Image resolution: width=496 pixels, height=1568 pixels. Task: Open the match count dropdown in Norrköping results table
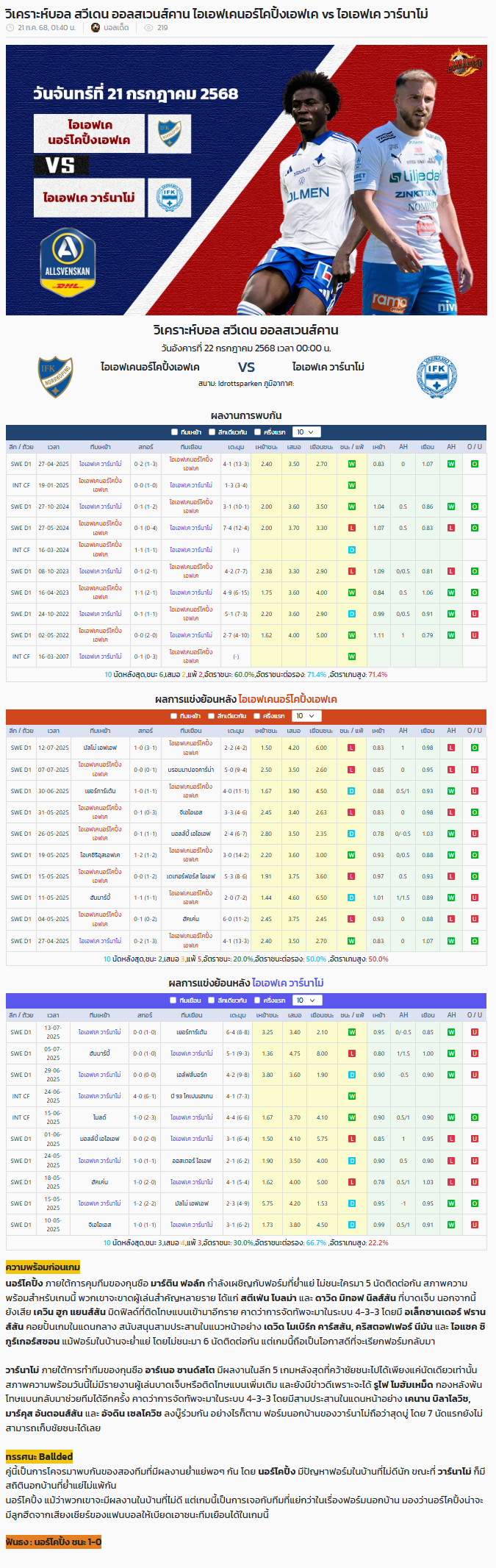[x=306, y=716]
